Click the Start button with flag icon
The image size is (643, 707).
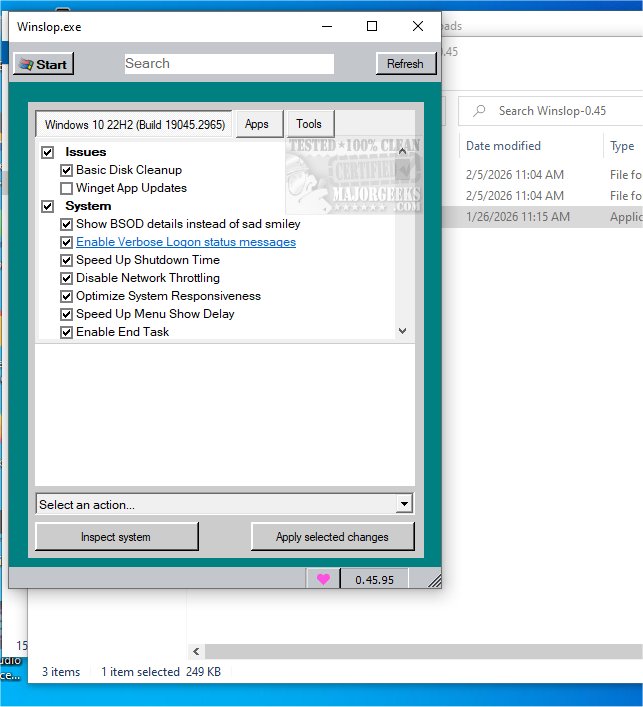[x=43, y=64]
